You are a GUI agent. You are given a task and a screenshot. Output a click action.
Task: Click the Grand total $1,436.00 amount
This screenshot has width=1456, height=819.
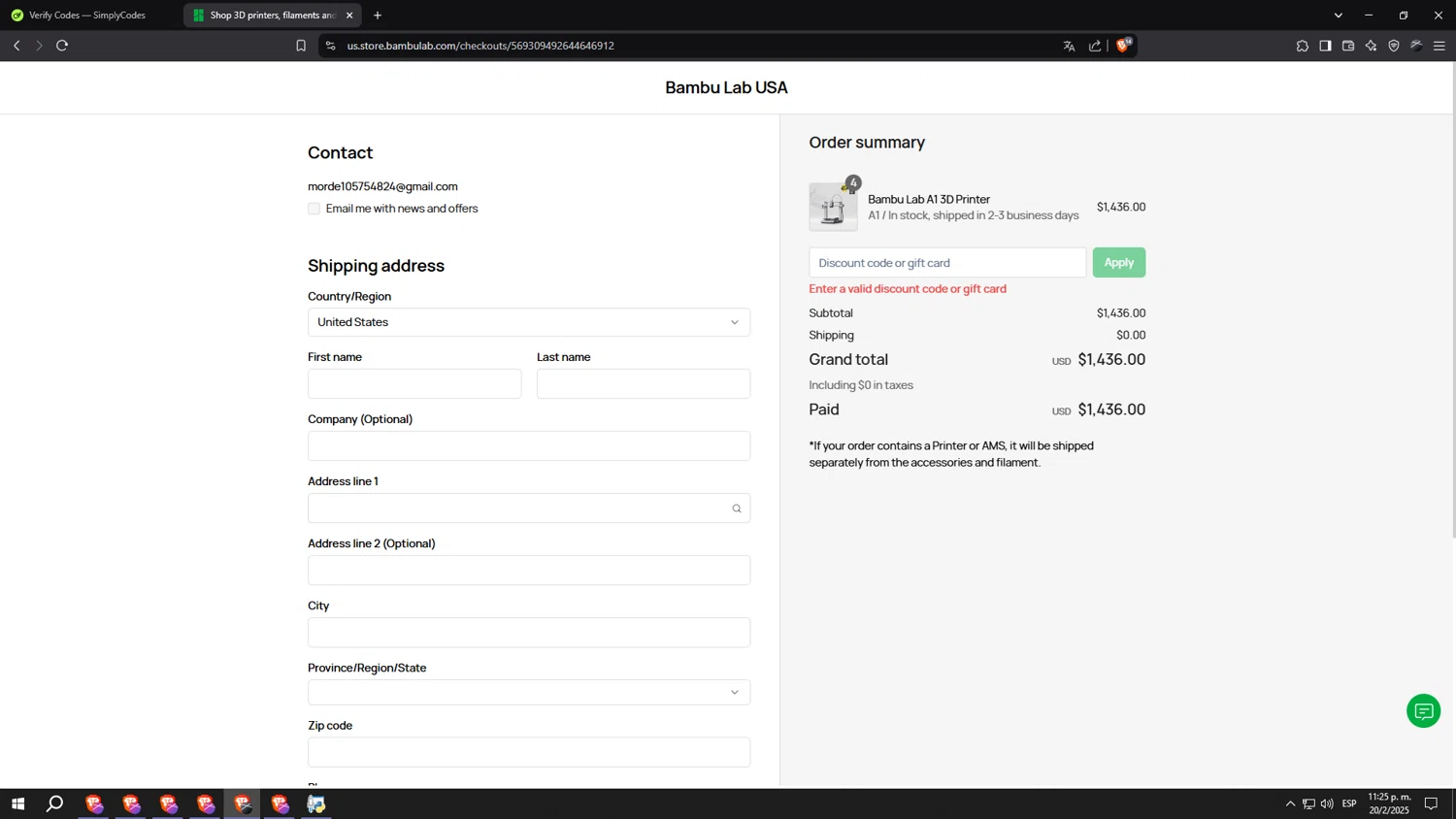[1111, 360]
